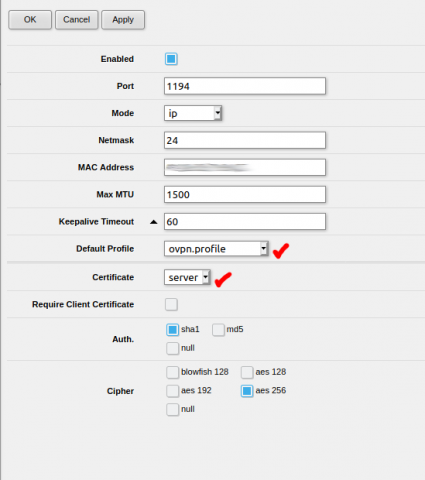Toggle the aes 256 cipher
The height and width of the screenshot is (480, 425).
(x=247, y=391)
